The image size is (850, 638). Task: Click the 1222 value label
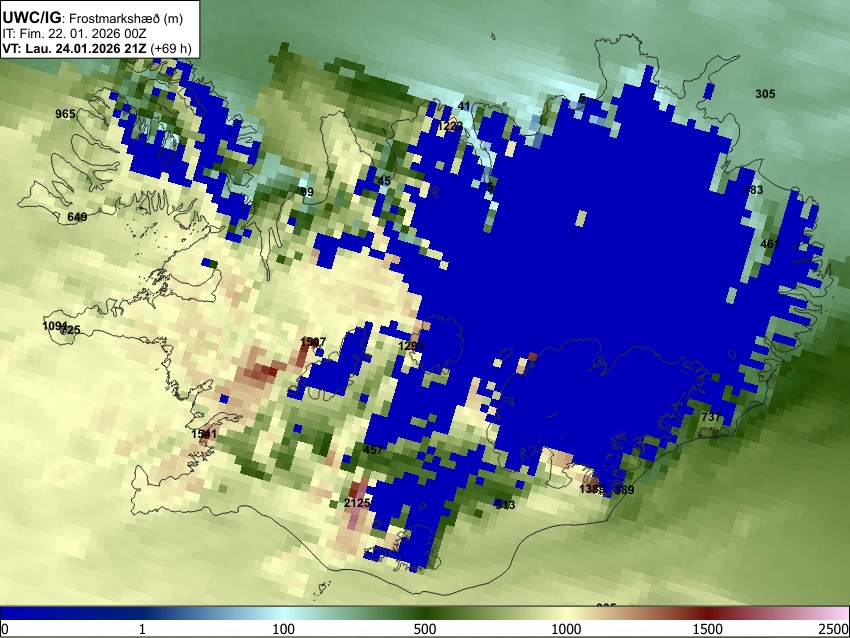click(450, 126)
